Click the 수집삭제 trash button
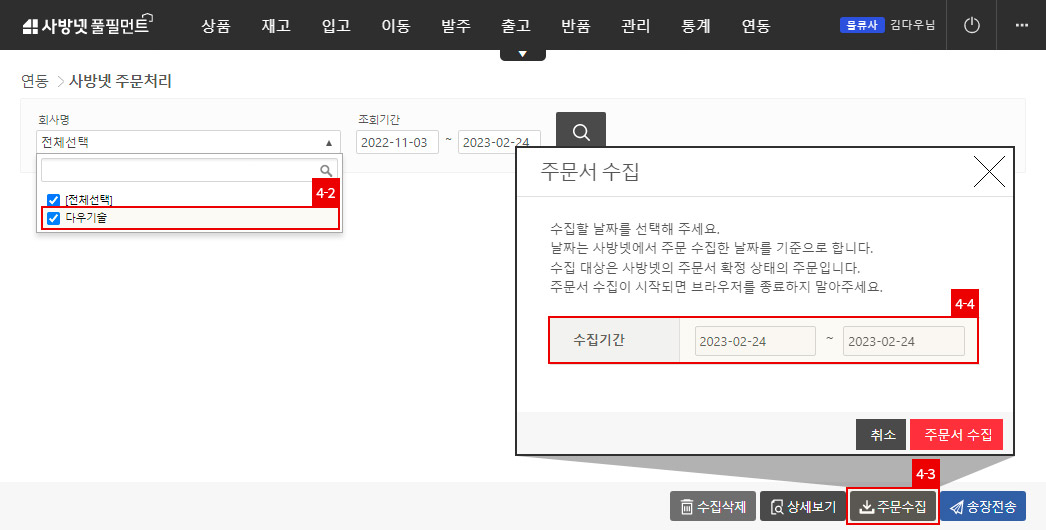1046x530 pixels. click(x=712, y=507)
